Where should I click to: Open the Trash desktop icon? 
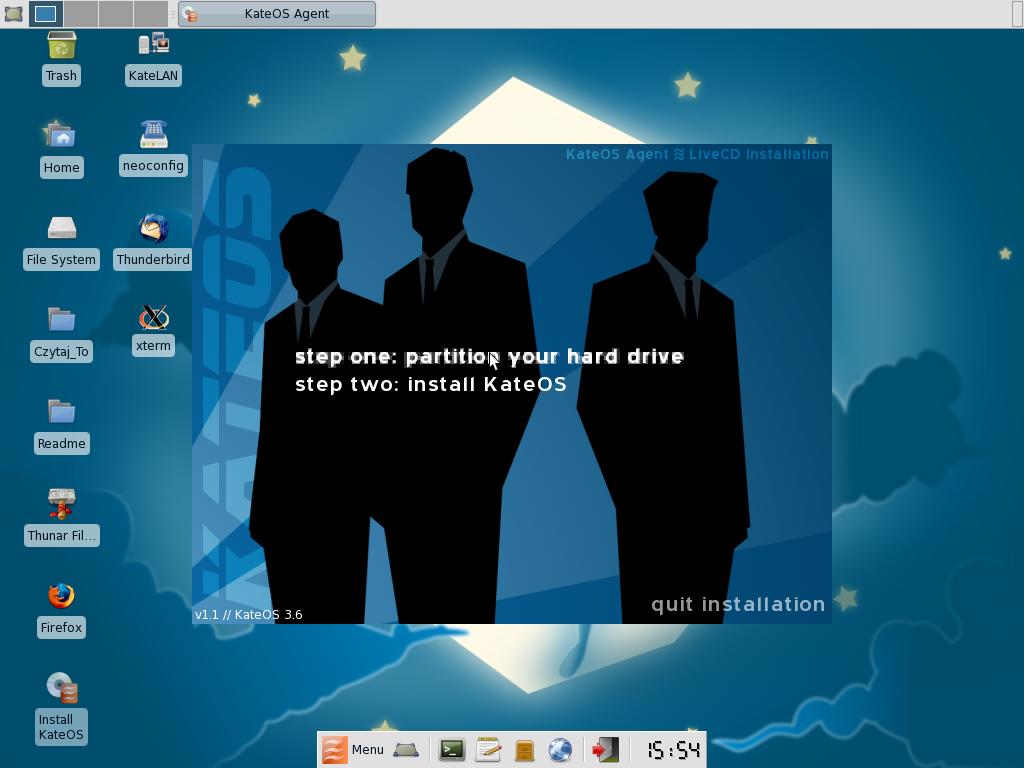(61, 46)
